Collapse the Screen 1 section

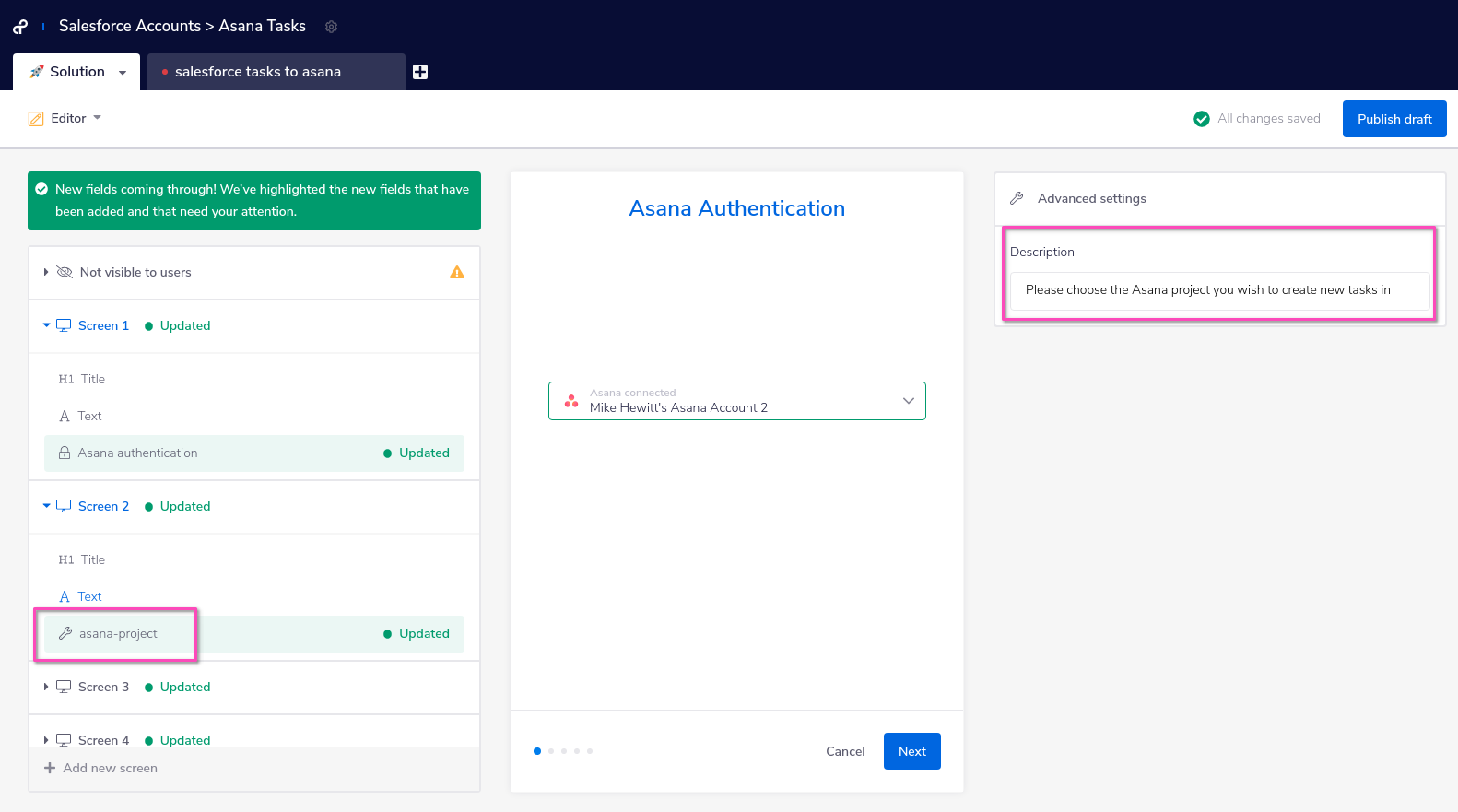tap(47, 325)
